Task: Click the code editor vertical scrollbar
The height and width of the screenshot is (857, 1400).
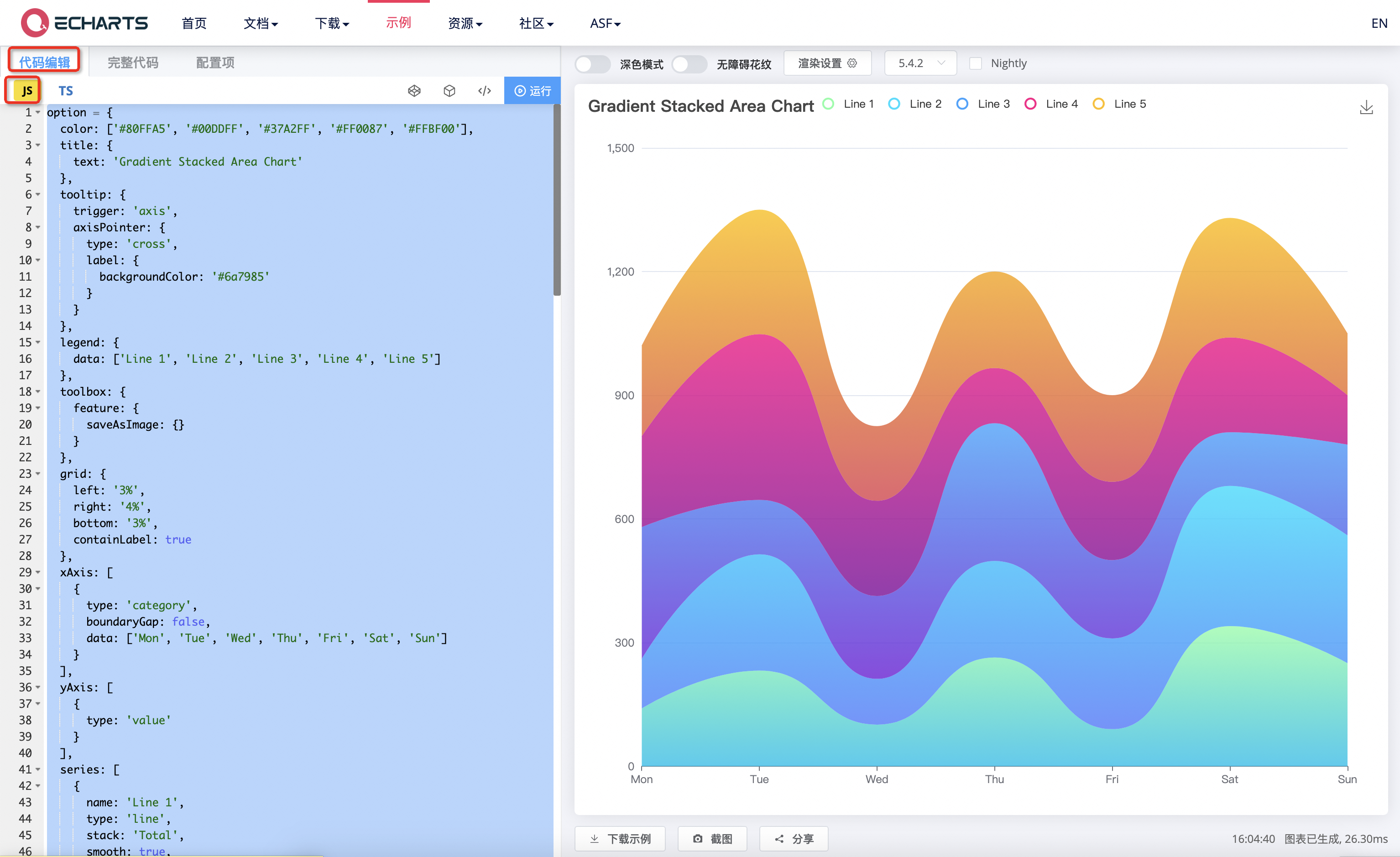Action: coord(557,199)
